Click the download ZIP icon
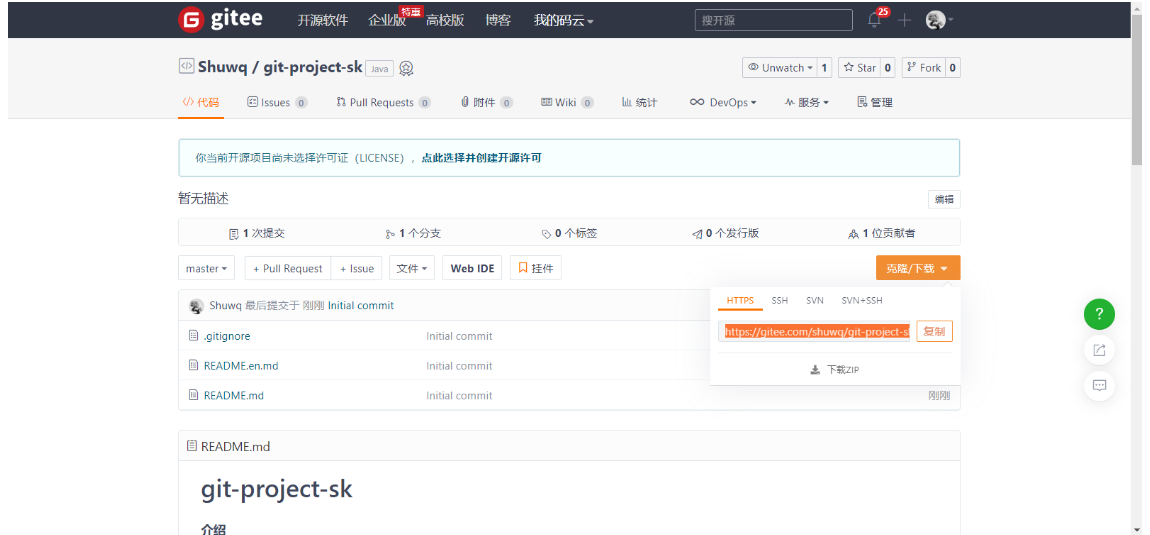This screenshot has height=535, width=1150. click(815, 370)
